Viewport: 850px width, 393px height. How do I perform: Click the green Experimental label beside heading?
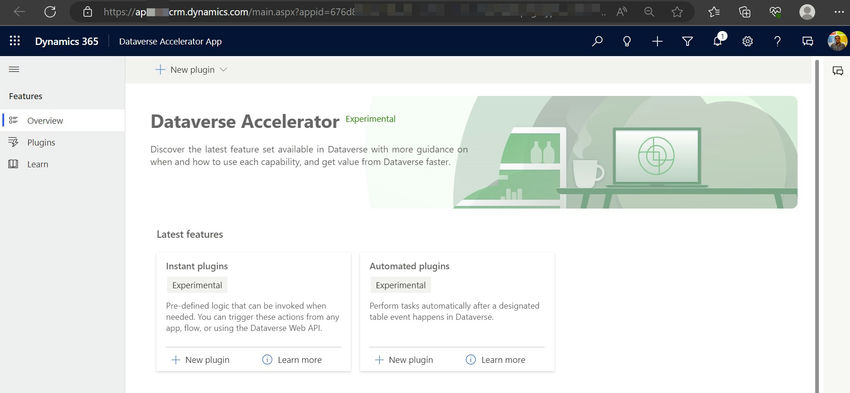coord(370,119)
